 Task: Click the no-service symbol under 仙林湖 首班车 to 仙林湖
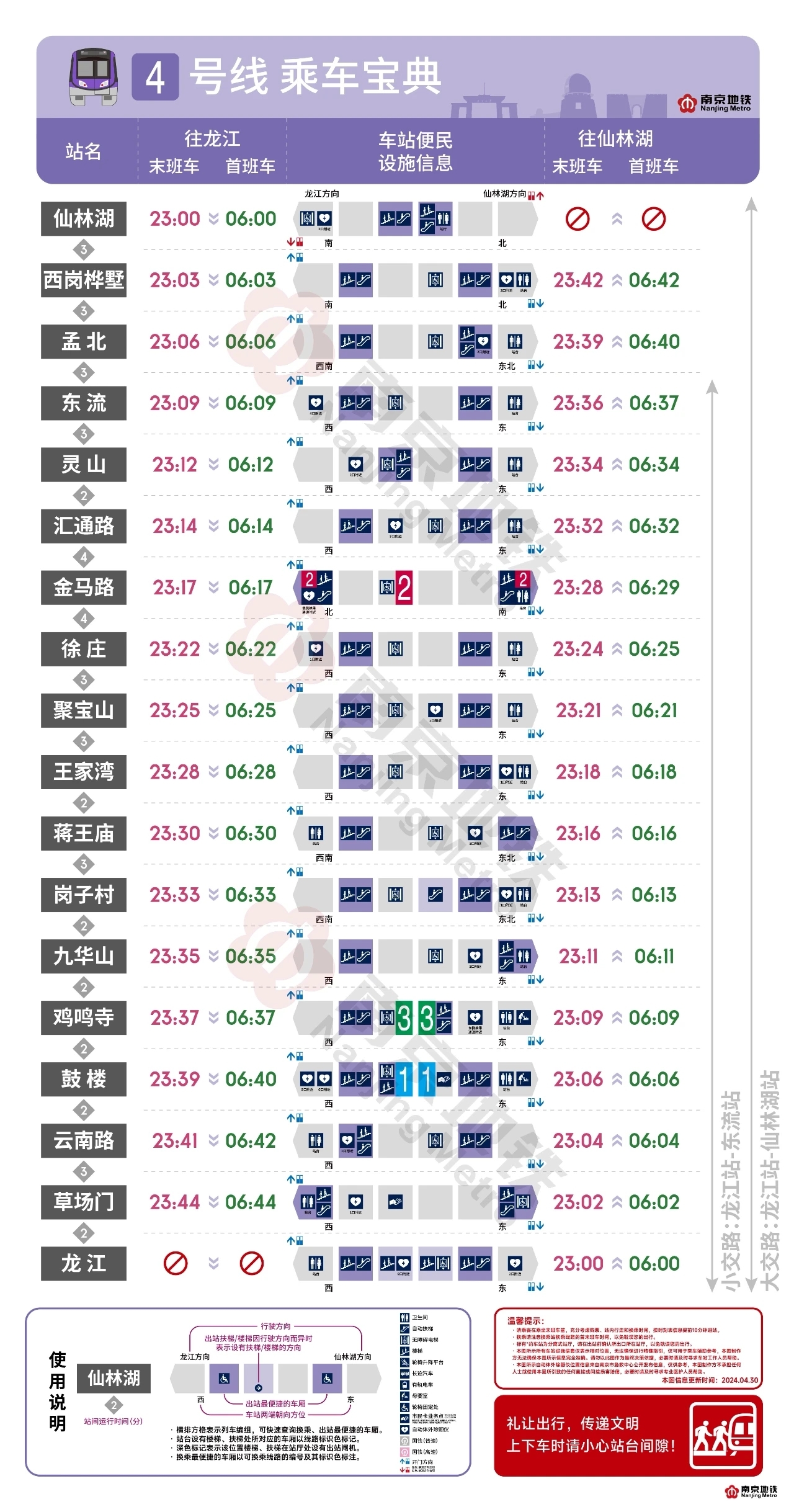click(654, 219)
